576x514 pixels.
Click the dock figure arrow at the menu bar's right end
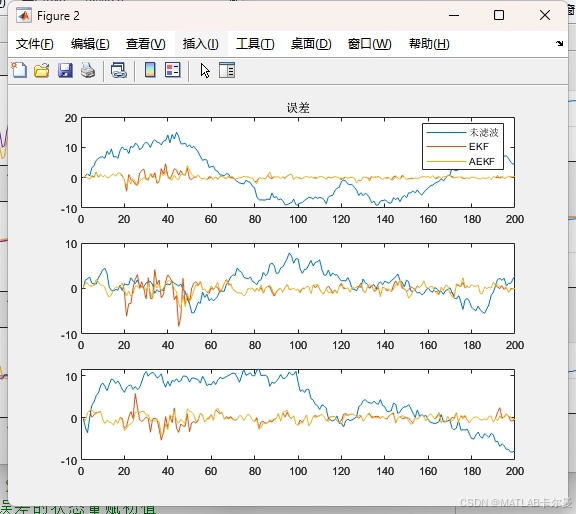[559, 44]
